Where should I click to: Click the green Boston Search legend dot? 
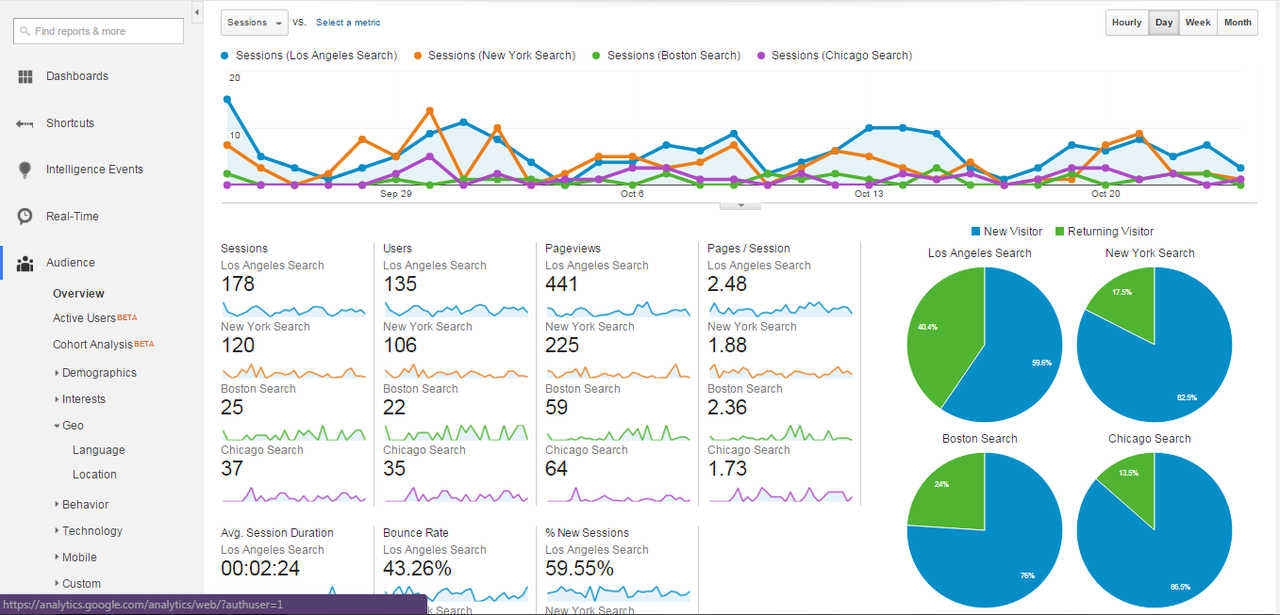(x=597, y=56)
